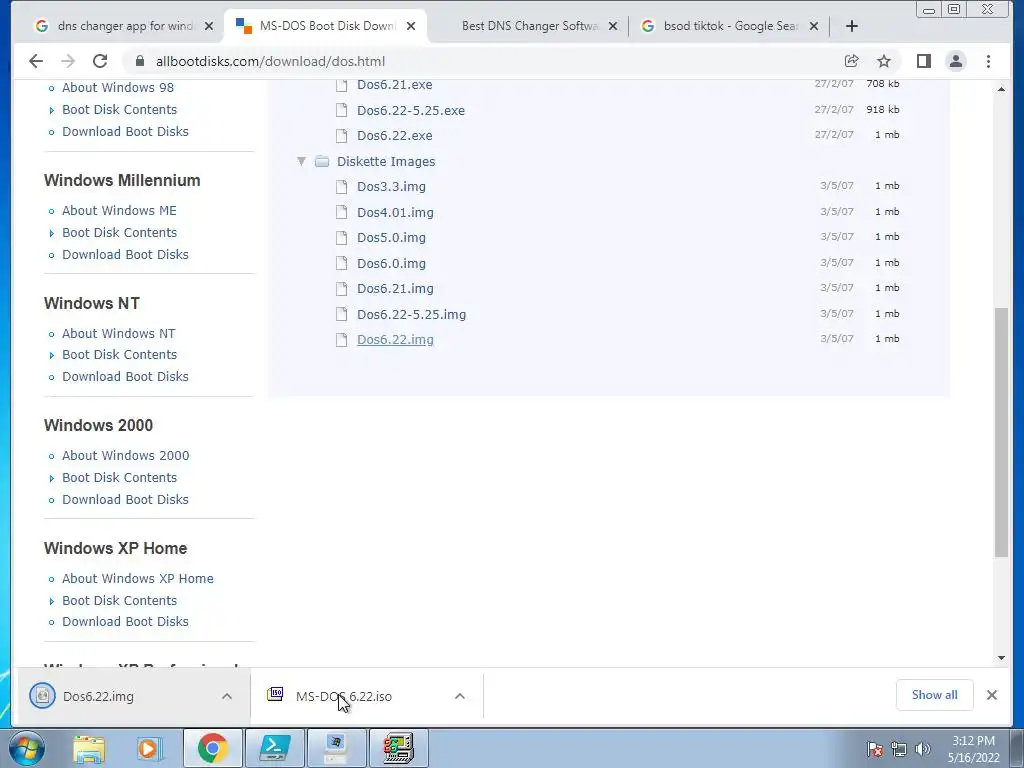This screenshot has height=768, width=1024.
Task: Click file icon beside Dos3.3.img
Action: 341,187
